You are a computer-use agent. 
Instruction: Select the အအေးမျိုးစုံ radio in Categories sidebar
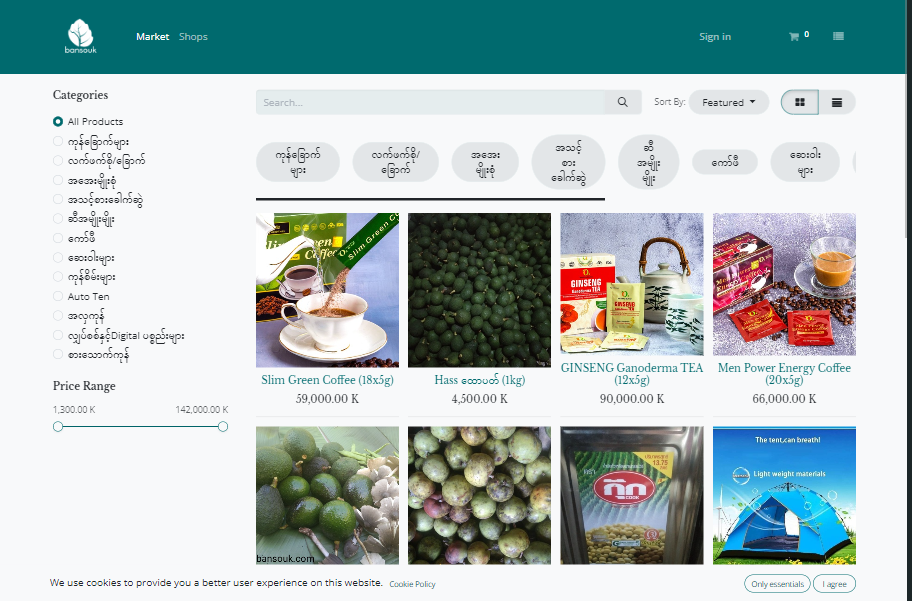[x=58, y=180]
